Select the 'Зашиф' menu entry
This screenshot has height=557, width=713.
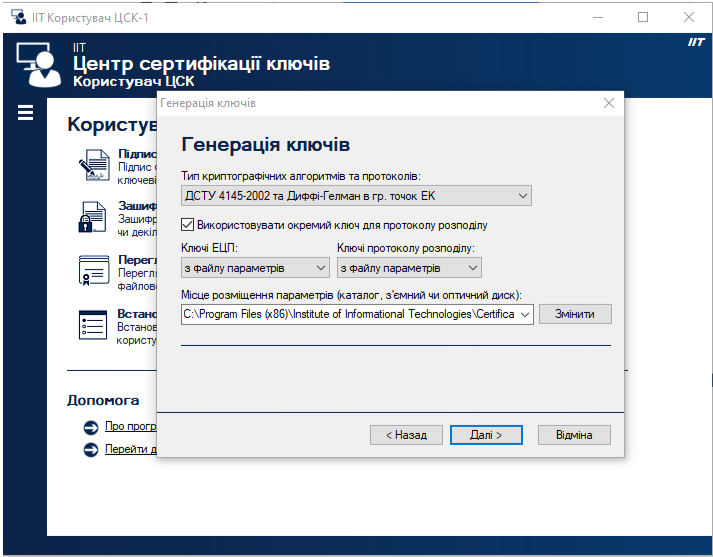point(137,206)
